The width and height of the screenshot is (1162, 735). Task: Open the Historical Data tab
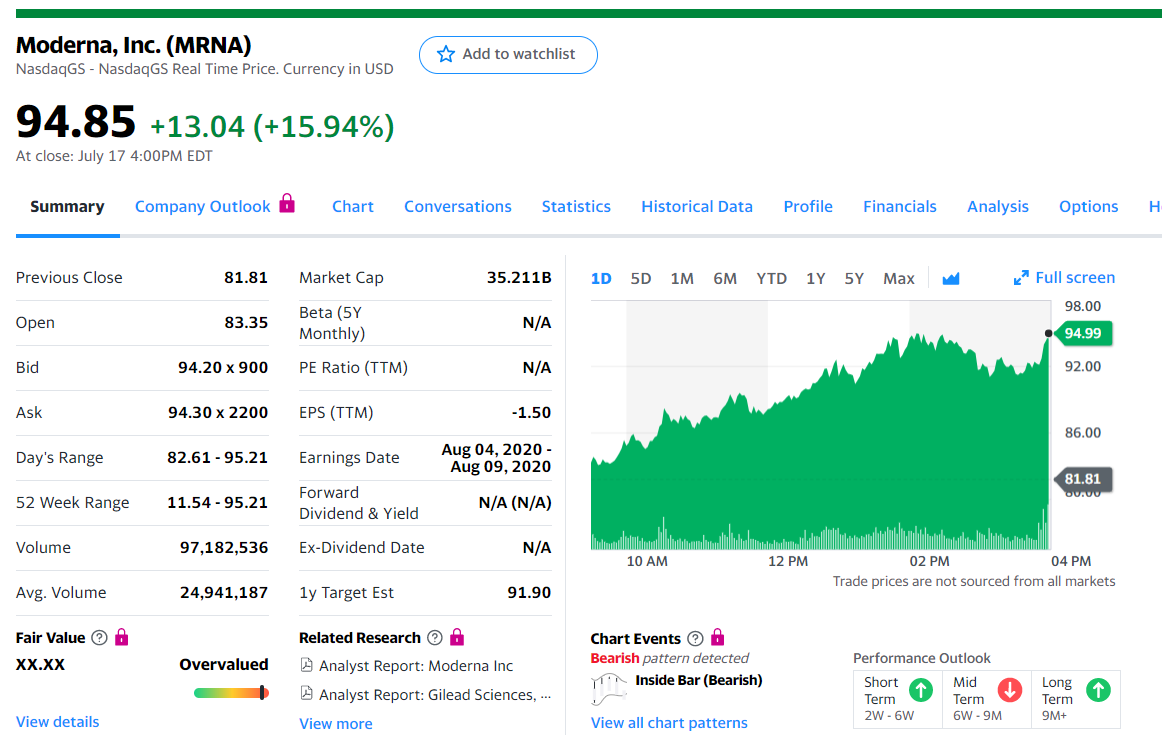coord(697,207)
